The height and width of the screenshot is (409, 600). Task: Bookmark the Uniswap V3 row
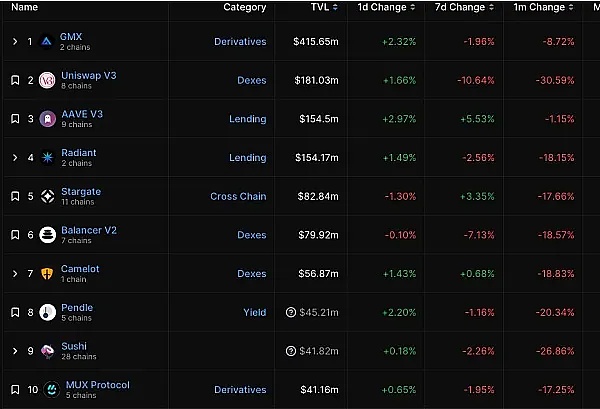[15, 80]
